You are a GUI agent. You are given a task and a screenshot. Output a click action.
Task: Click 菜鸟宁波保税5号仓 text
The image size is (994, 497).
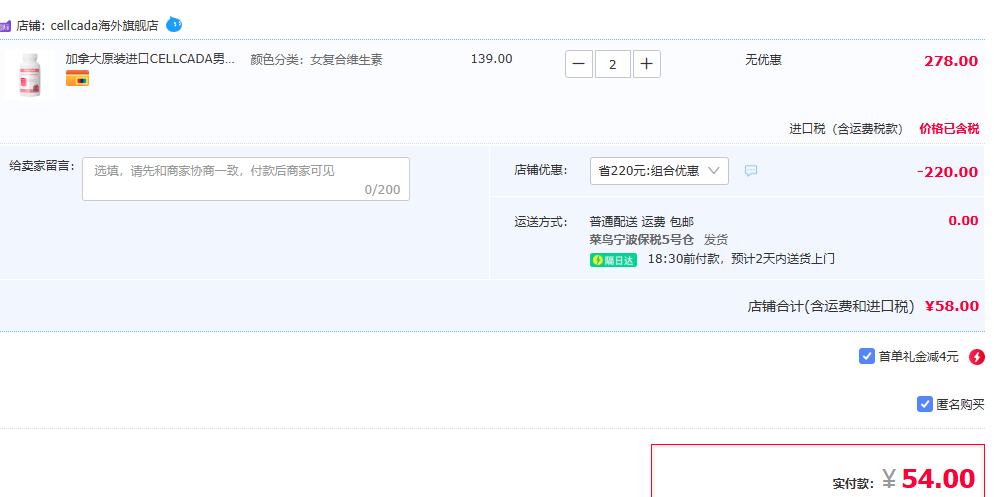(642, 240)
